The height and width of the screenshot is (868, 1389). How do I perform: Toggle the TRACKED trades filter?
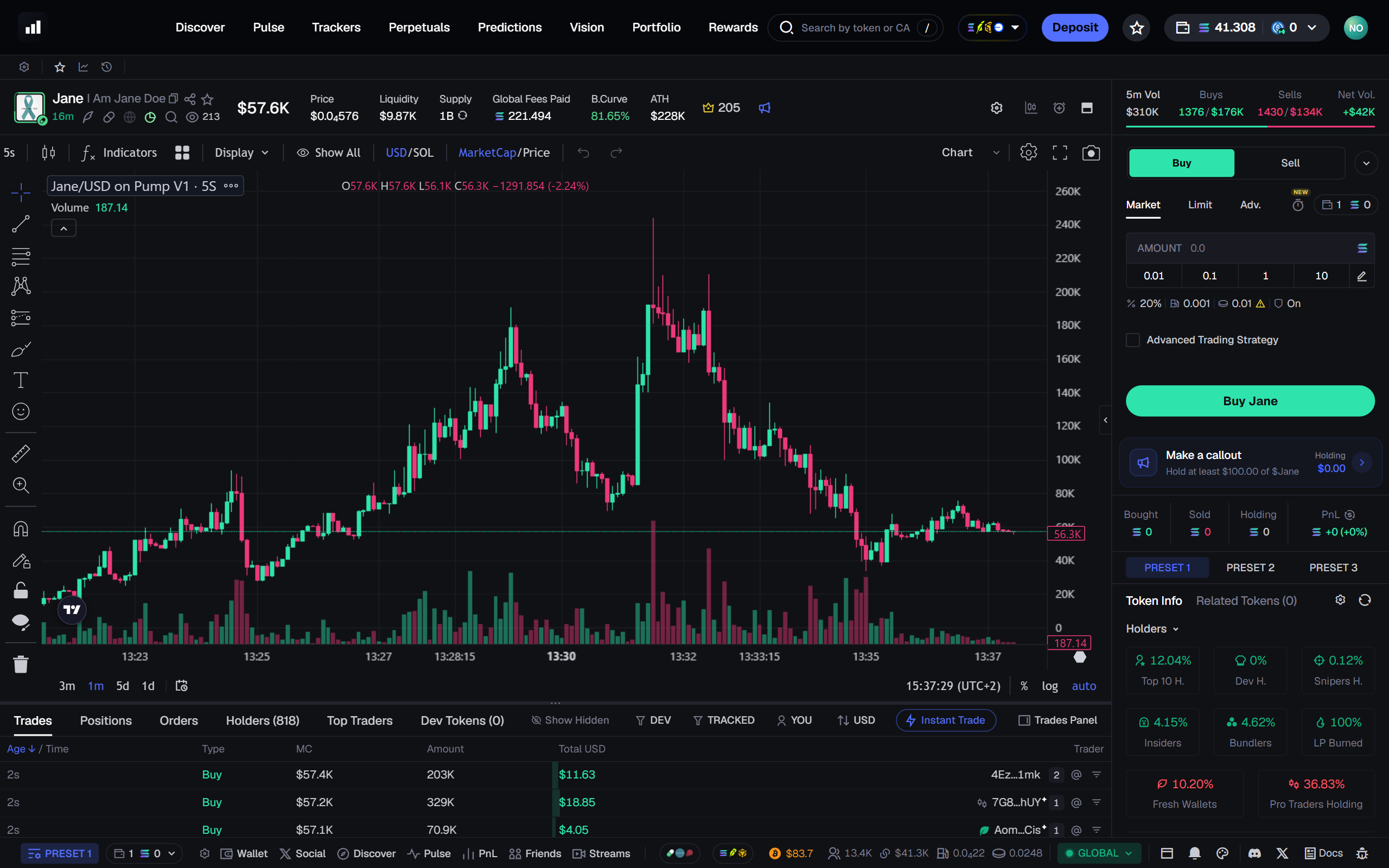point(724,720)
